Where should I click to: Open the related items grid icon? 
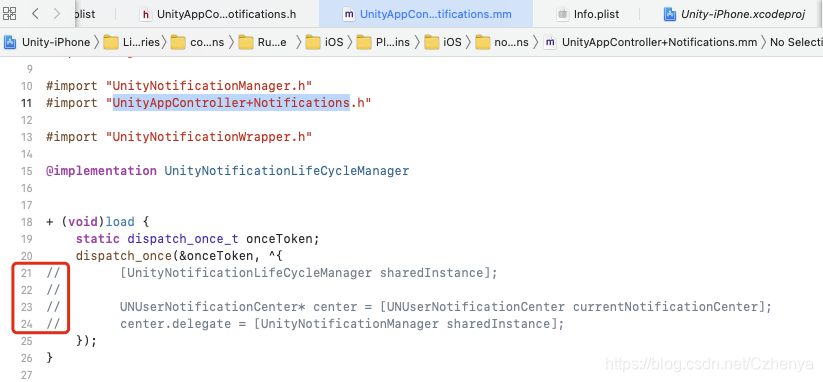click(x=10, y=14)
